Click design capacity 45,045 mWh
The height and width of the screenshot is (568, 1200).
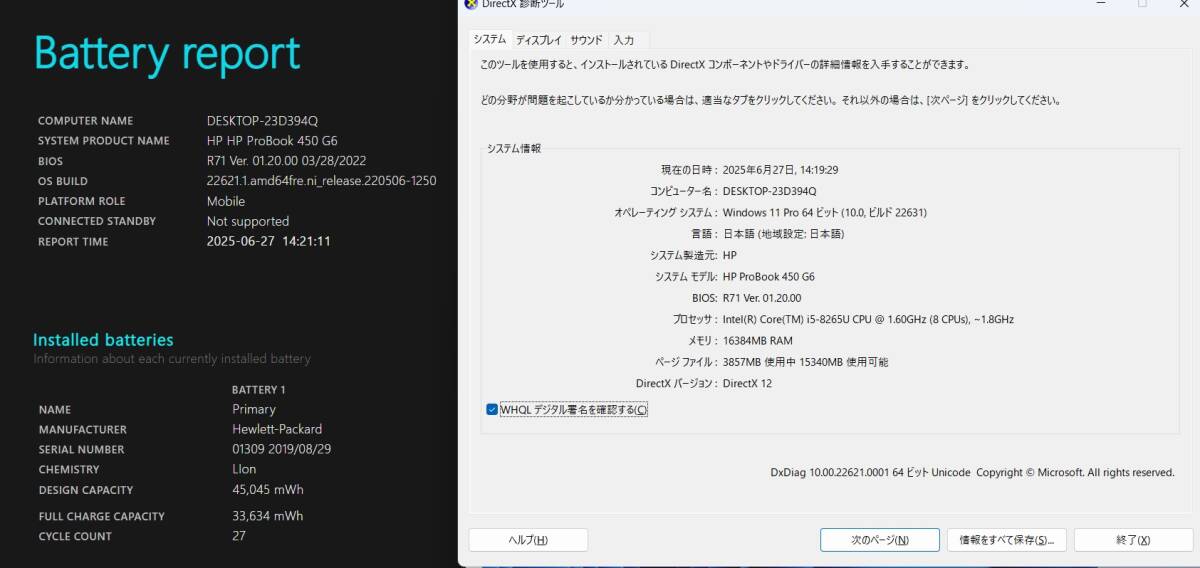(x=267, y=490)
